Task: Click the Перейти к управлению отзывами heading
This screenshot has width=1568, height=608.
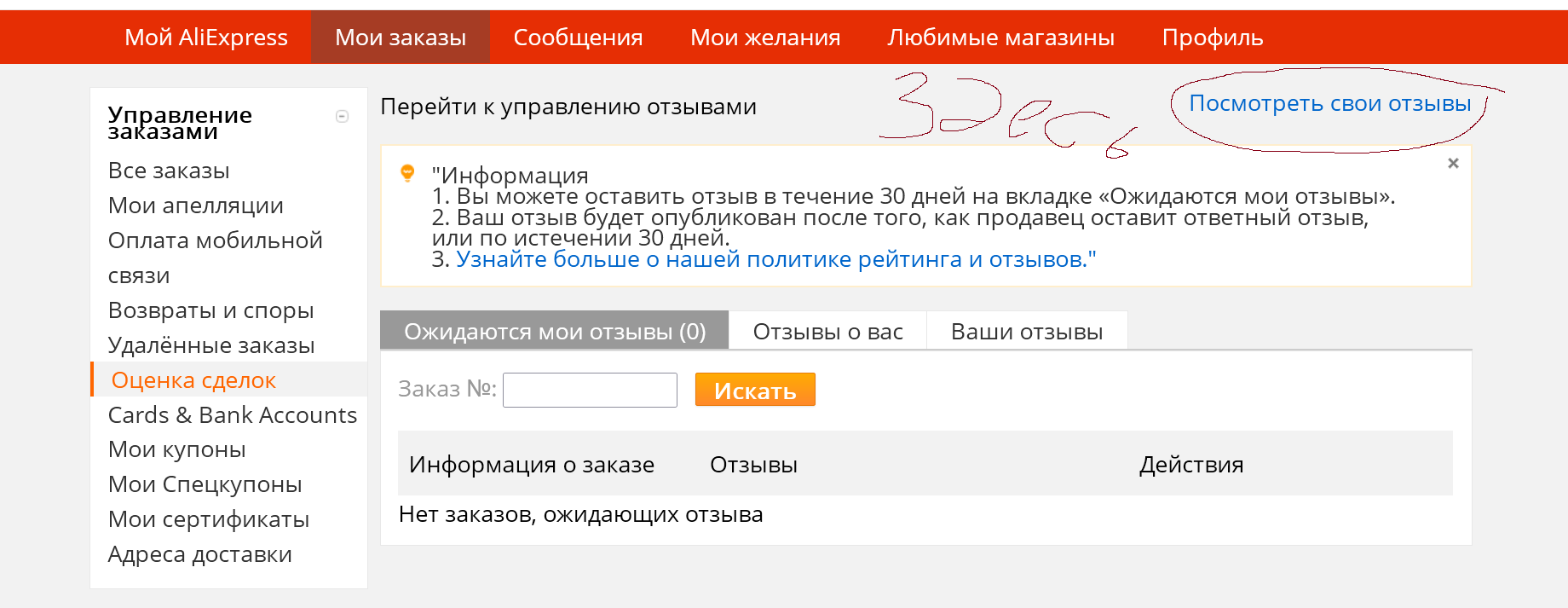Action: [x=568, y=107]
